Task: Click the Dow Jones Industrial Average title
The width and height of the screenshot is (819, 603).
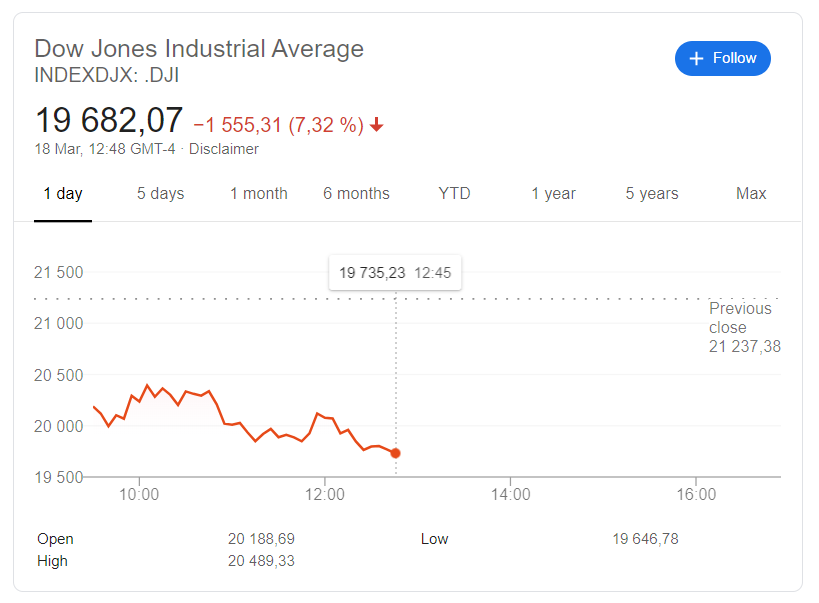Action: (x=199, y=48)
